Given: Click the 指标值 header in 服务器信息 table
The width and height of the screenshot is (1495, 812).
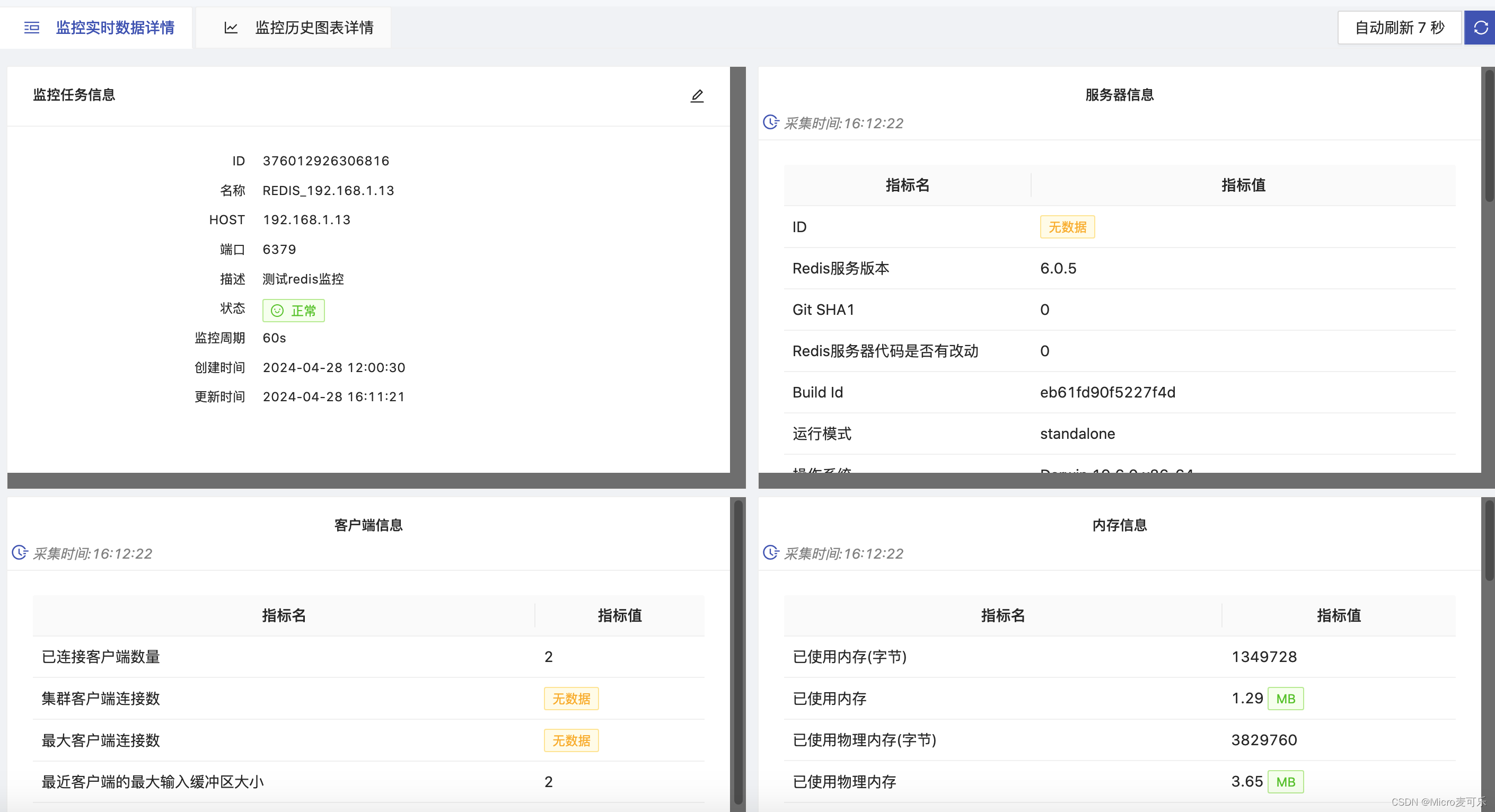Looking at the screenshot, I should [1243, 186].
